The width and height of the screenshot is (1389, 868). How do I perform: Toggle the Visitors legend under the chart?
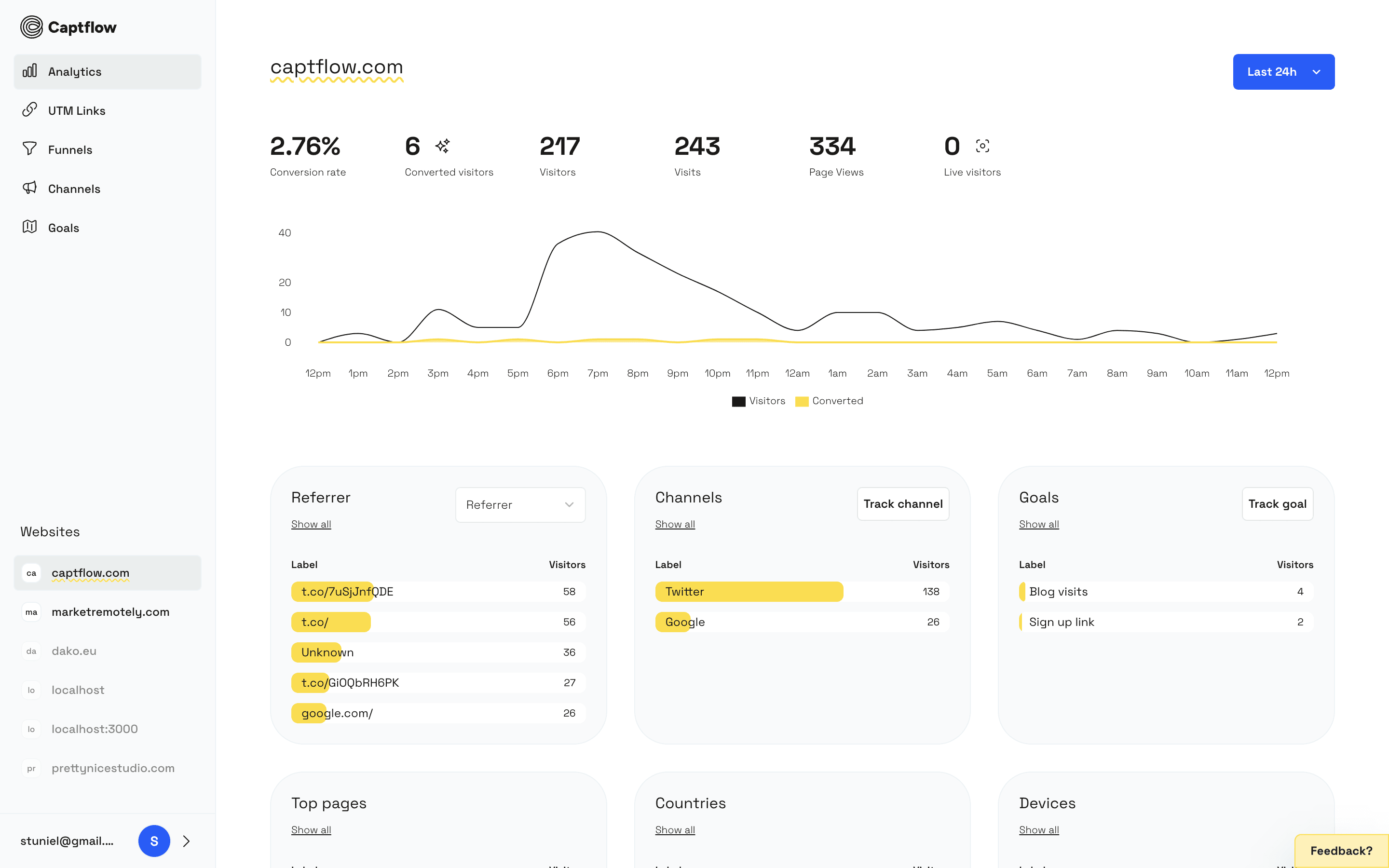click(759, 401)
